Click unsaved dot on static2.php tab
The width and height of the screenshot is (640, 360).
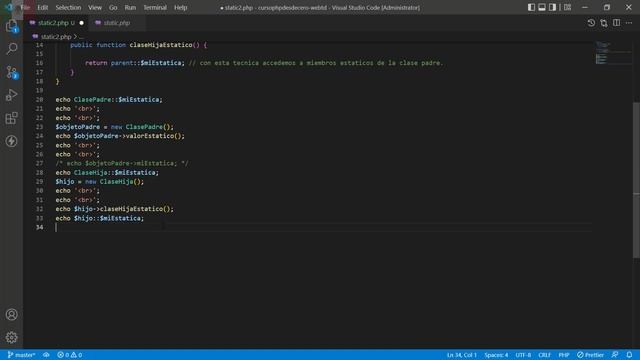(82, 23)
